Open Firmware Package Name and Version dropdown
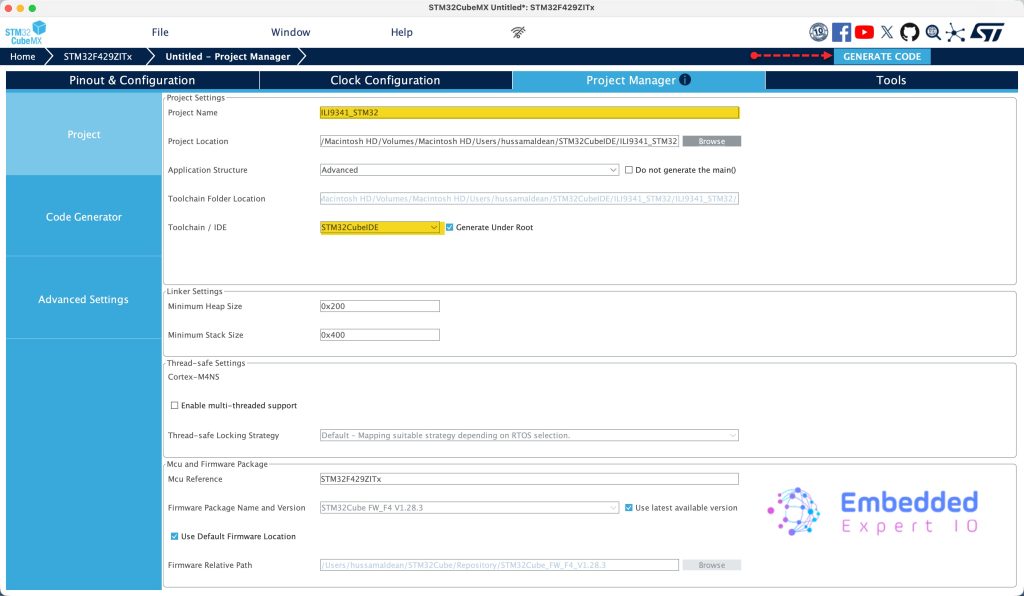1024x596 pixels. (x=469, y=508)
